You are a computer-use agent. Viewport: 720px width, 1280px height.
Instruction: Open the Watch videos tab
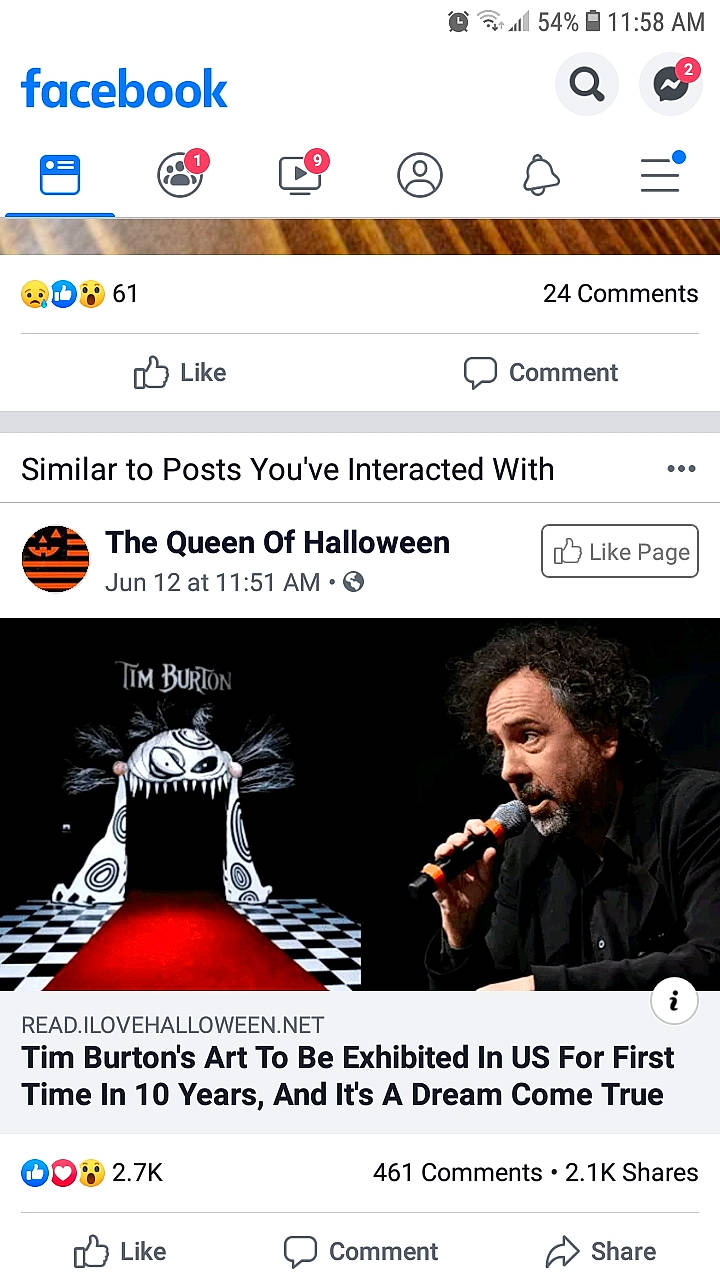[x=301, y=176]
